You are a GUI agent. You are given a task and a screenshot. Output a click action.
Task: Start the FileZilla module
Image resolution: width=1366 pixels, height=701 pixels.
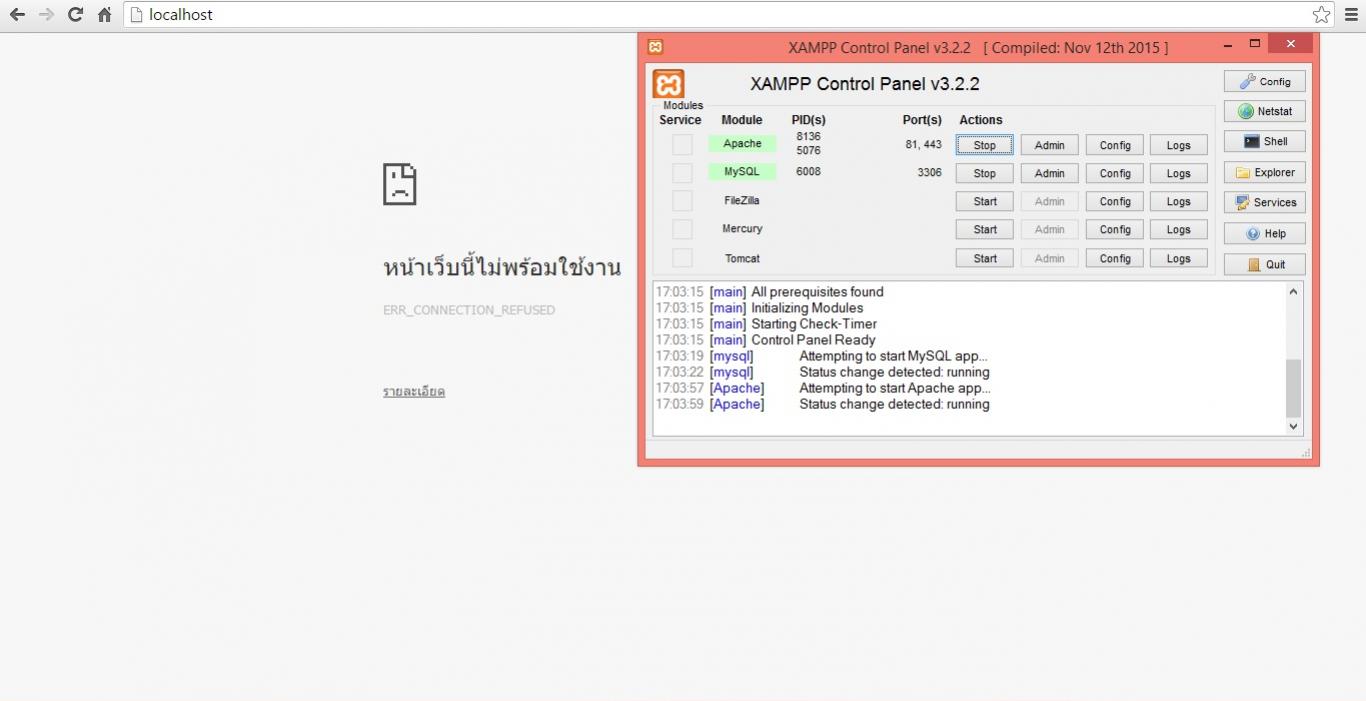tap(983, 201)
